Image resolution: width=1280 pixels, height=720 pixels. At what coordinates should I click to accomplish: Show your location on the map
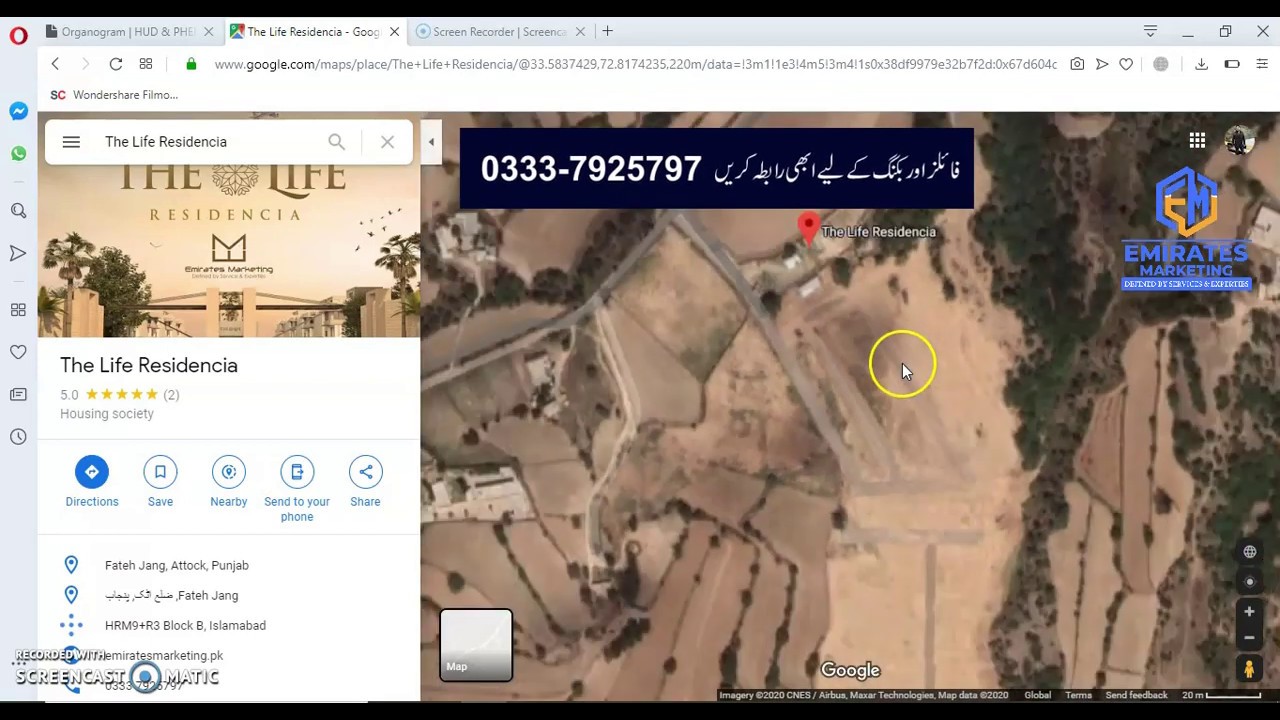point(1249,582)
